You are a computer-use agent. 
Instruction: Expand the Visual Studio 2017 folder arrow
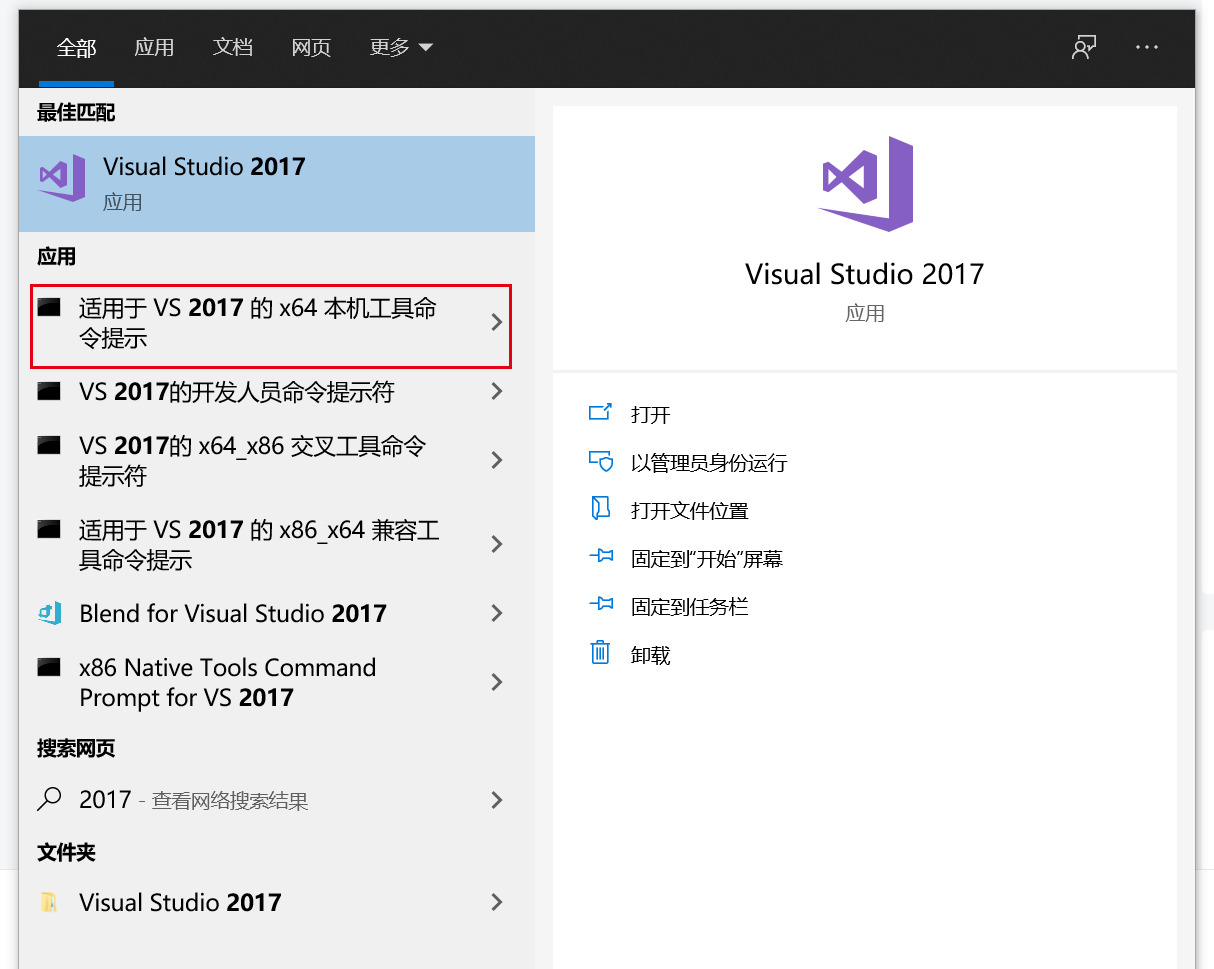pyautogui.click(x=497, y=902)
